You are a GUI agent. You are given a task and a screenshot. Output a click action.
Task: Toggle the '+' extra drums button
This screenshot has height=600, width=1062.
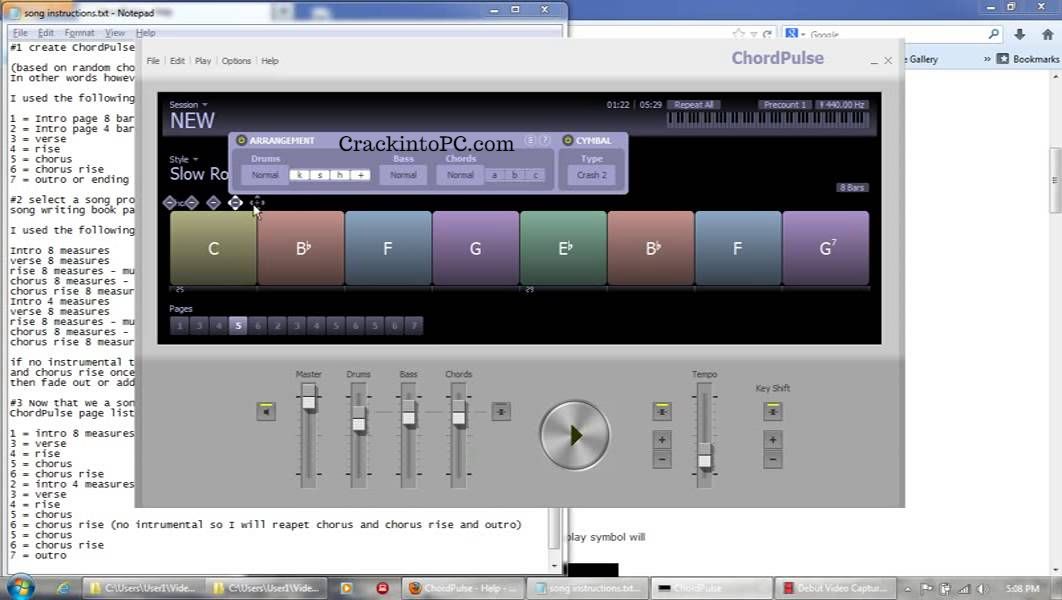pos(360,175)
